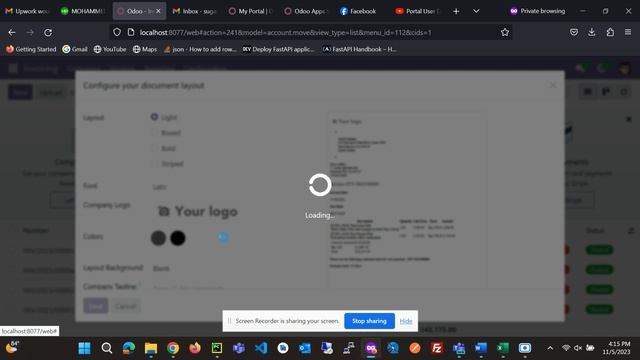Select the Light layout option
Screen dimensions: 640x360
(x=154, y=117)
